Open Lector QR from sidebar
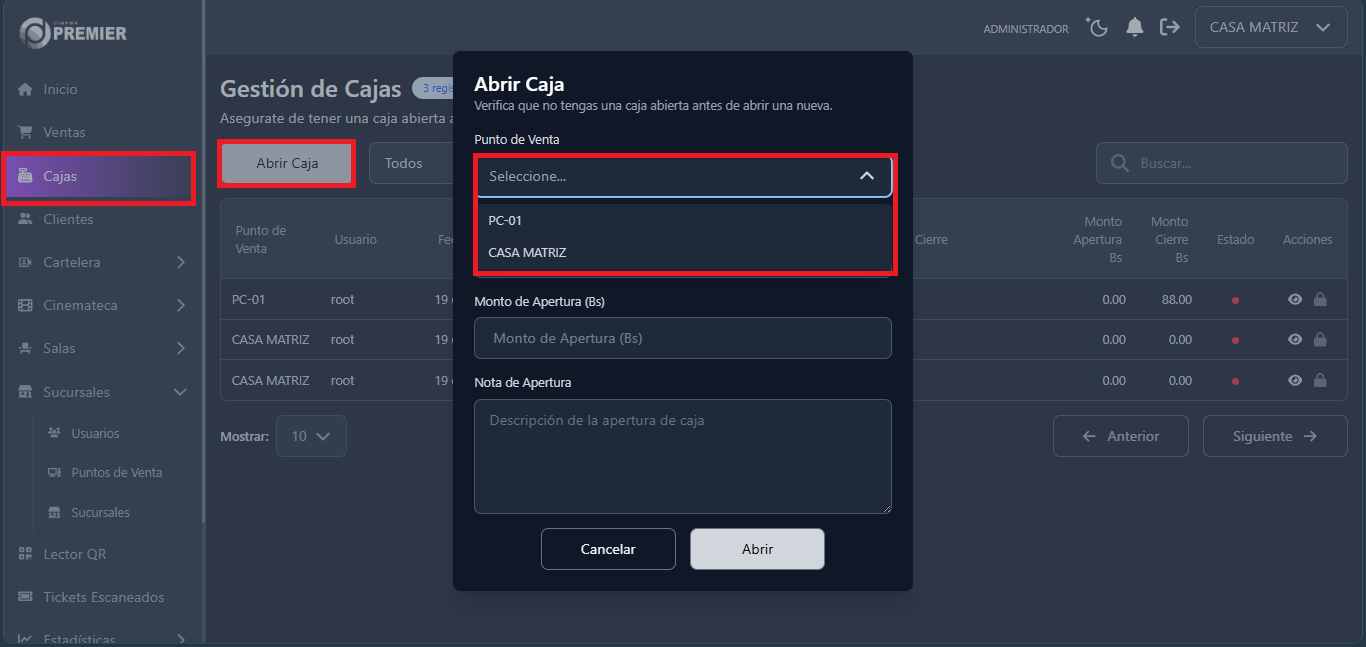The width and height of the screenshot is (1366, 647). pyautogui.click(x=74, y=554)
